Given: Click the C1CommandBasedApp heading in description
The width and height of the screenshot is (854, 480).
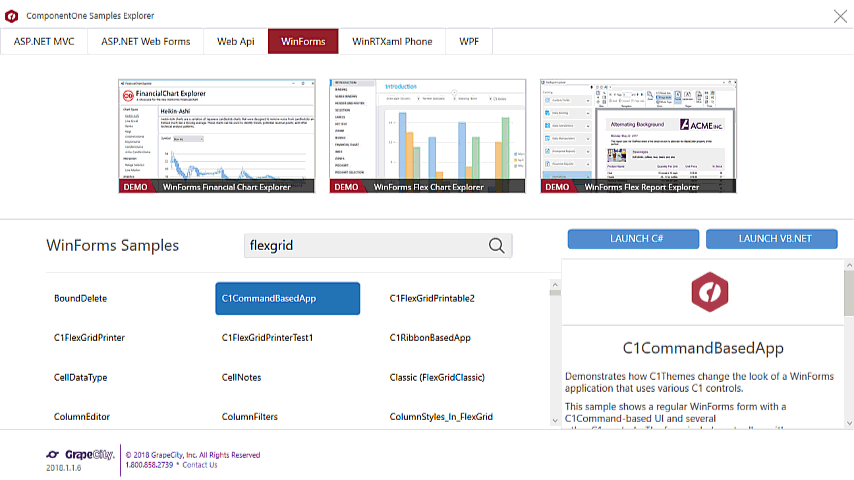Looking at the screenshot, I should [703, 348].
